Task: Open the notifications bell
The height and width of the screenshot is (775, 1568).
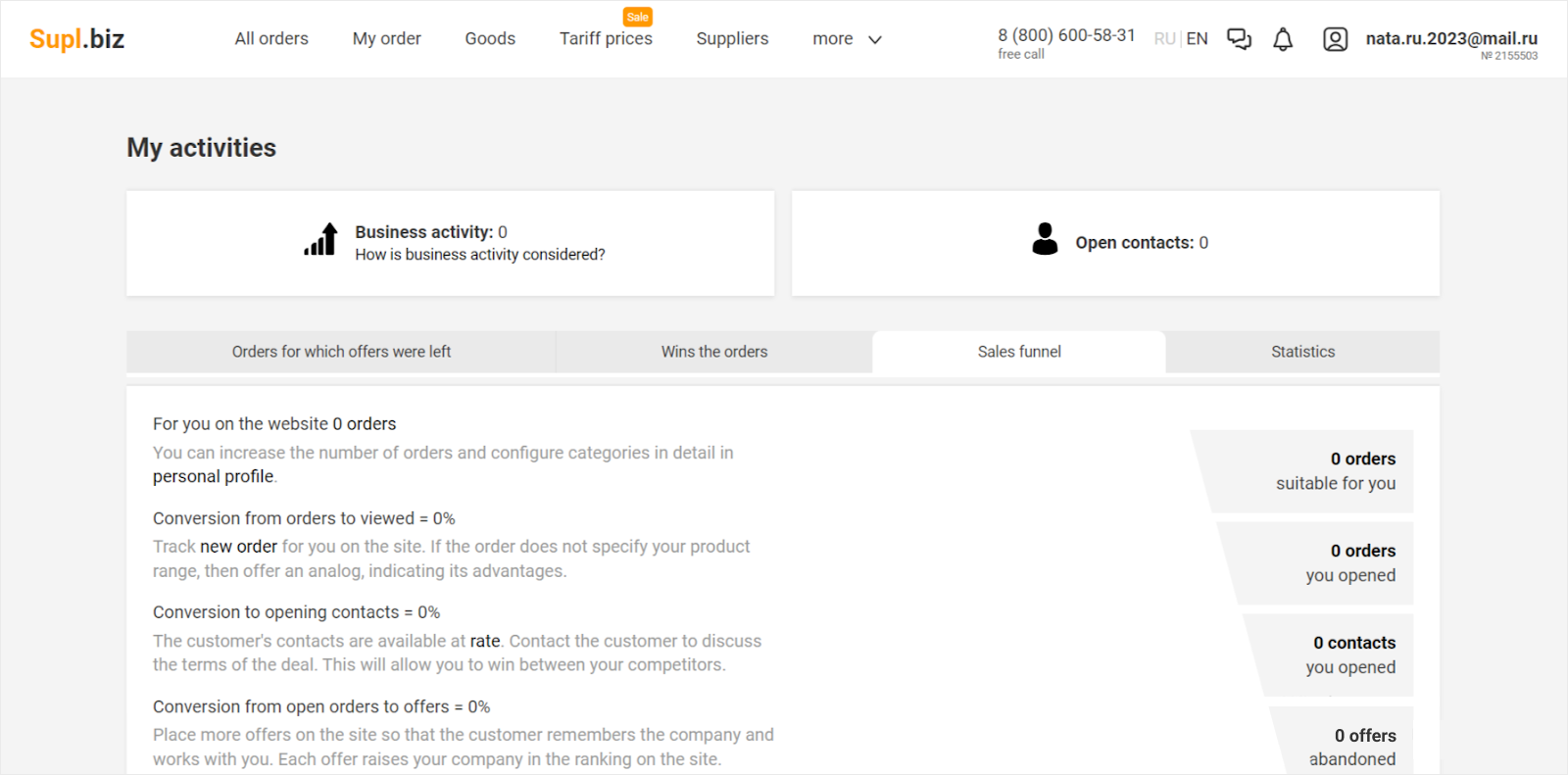Action: [x=1283, y=39]
